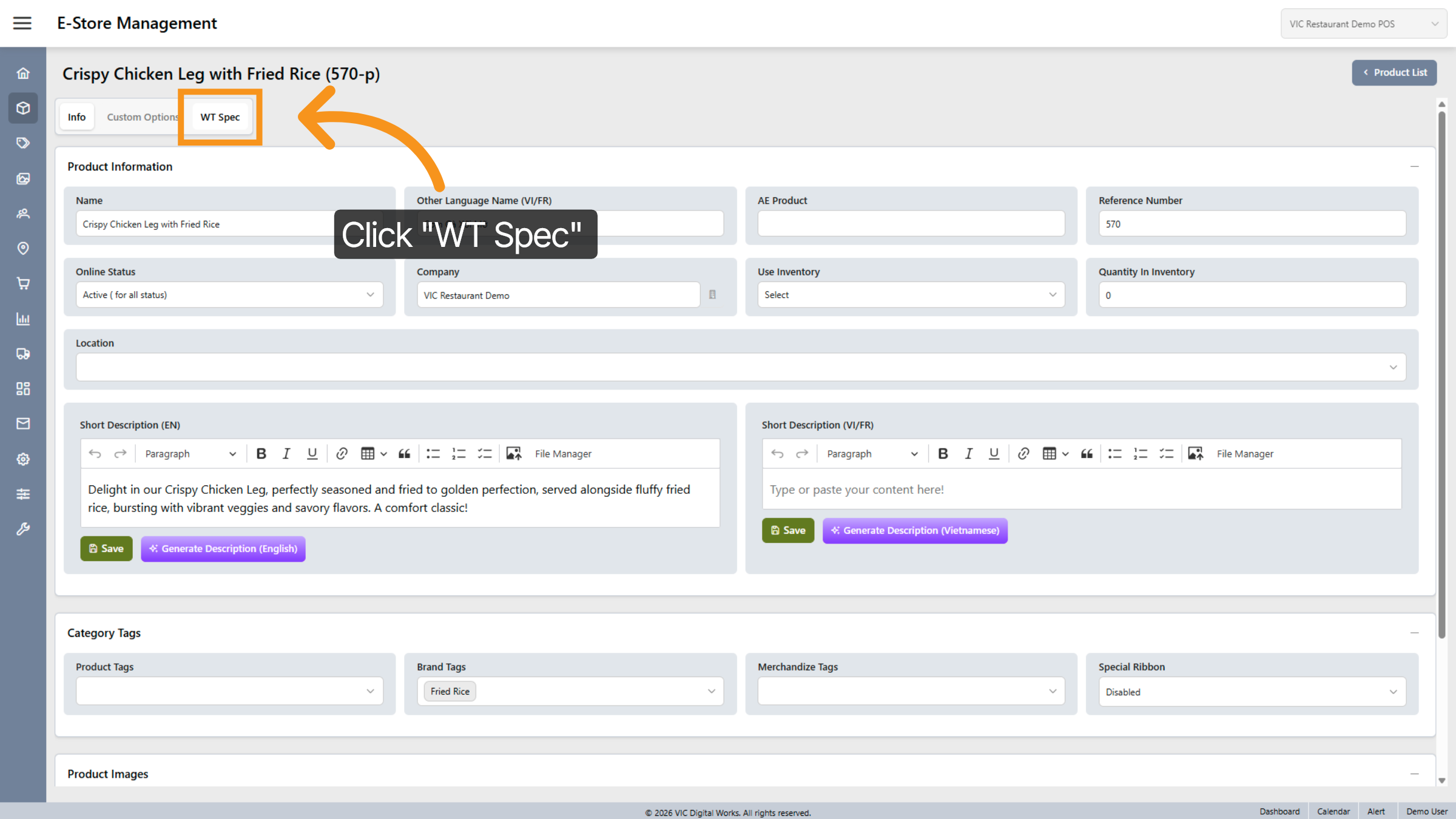
Task: Toggle bulleted list in English editor
Action: tap(433, 454)
